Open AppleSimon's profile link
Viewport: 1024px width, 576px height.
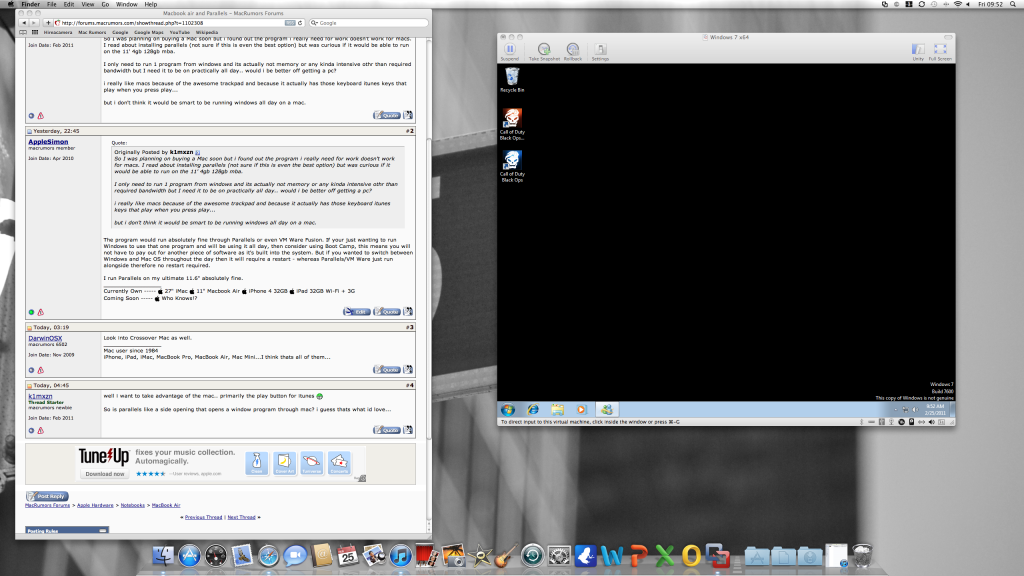[48, 142]
